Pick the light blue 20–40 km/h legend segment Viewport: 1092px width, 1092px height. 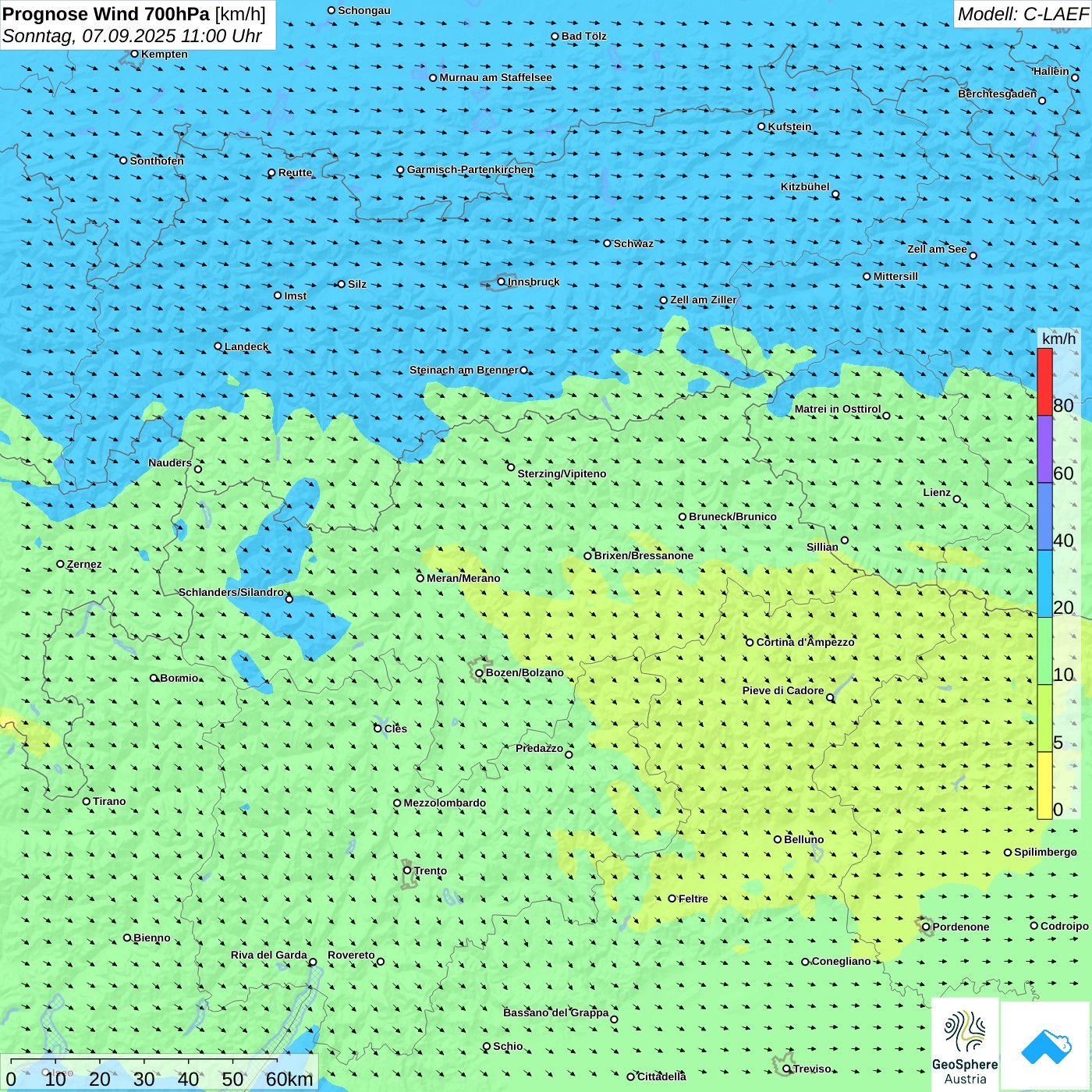(x=1044, y=584)
